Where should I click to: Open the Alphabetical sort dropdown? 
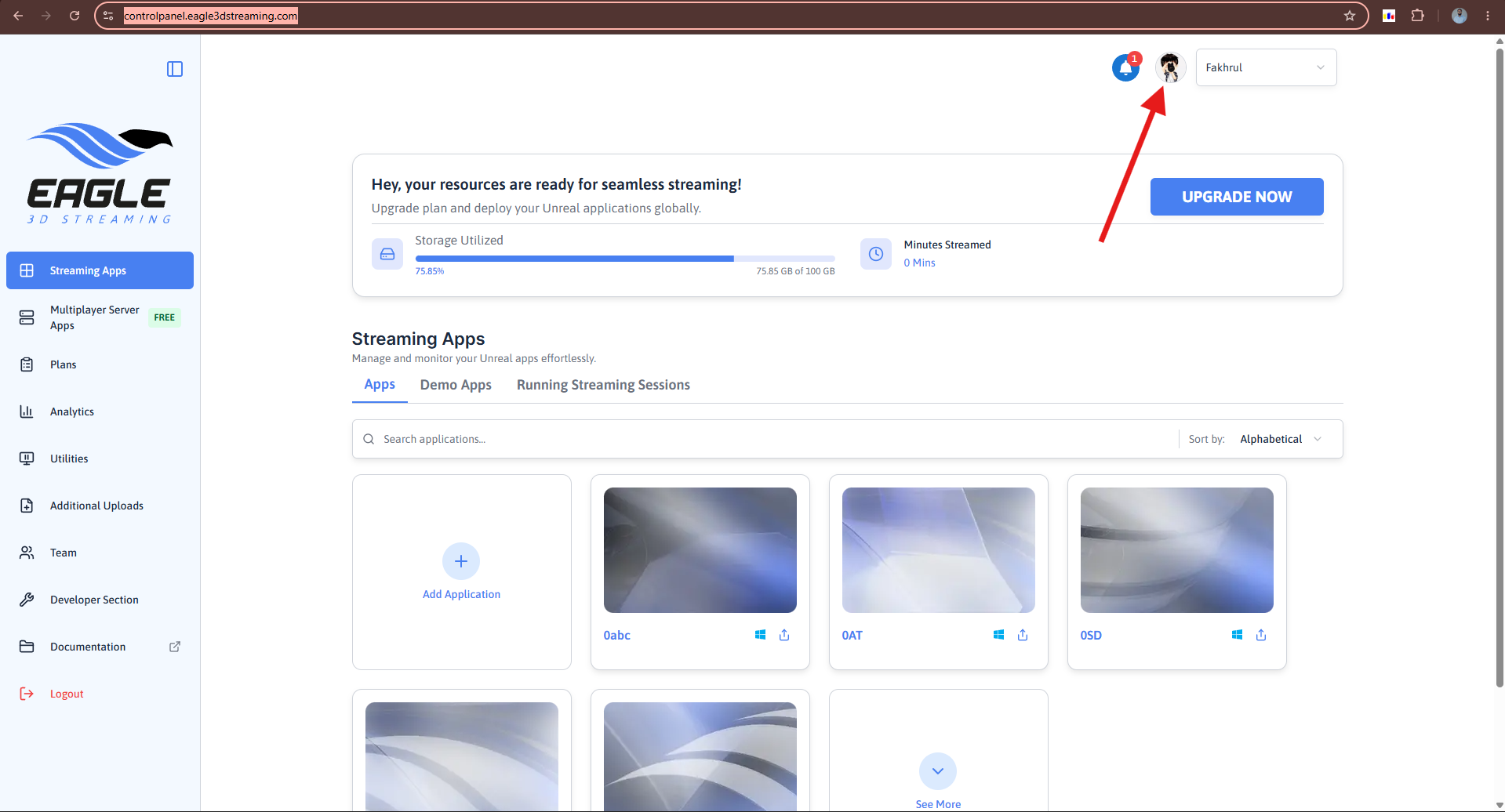point(1280,439)
